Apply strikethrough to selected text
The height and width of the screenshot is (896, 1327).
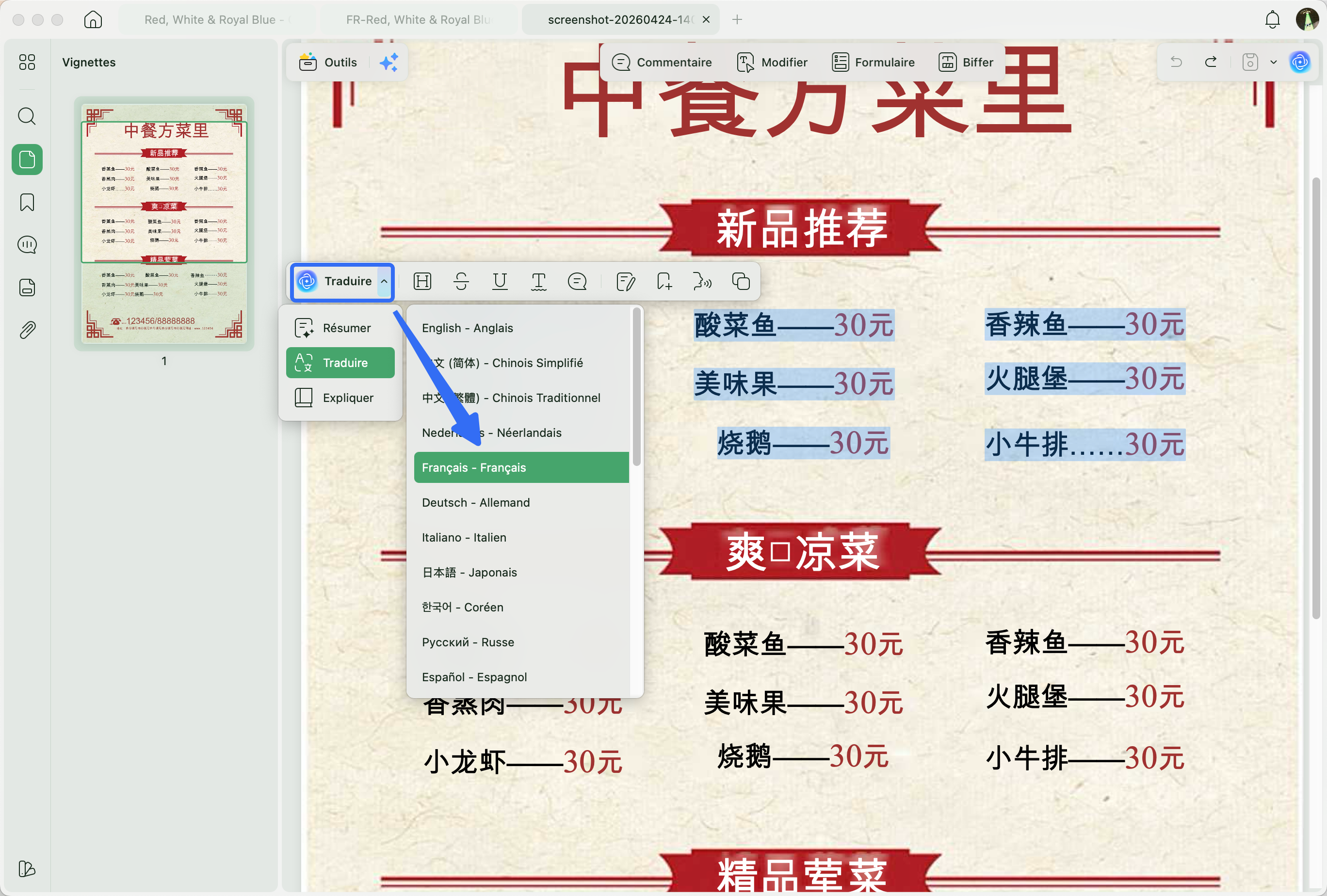[461, 281]
